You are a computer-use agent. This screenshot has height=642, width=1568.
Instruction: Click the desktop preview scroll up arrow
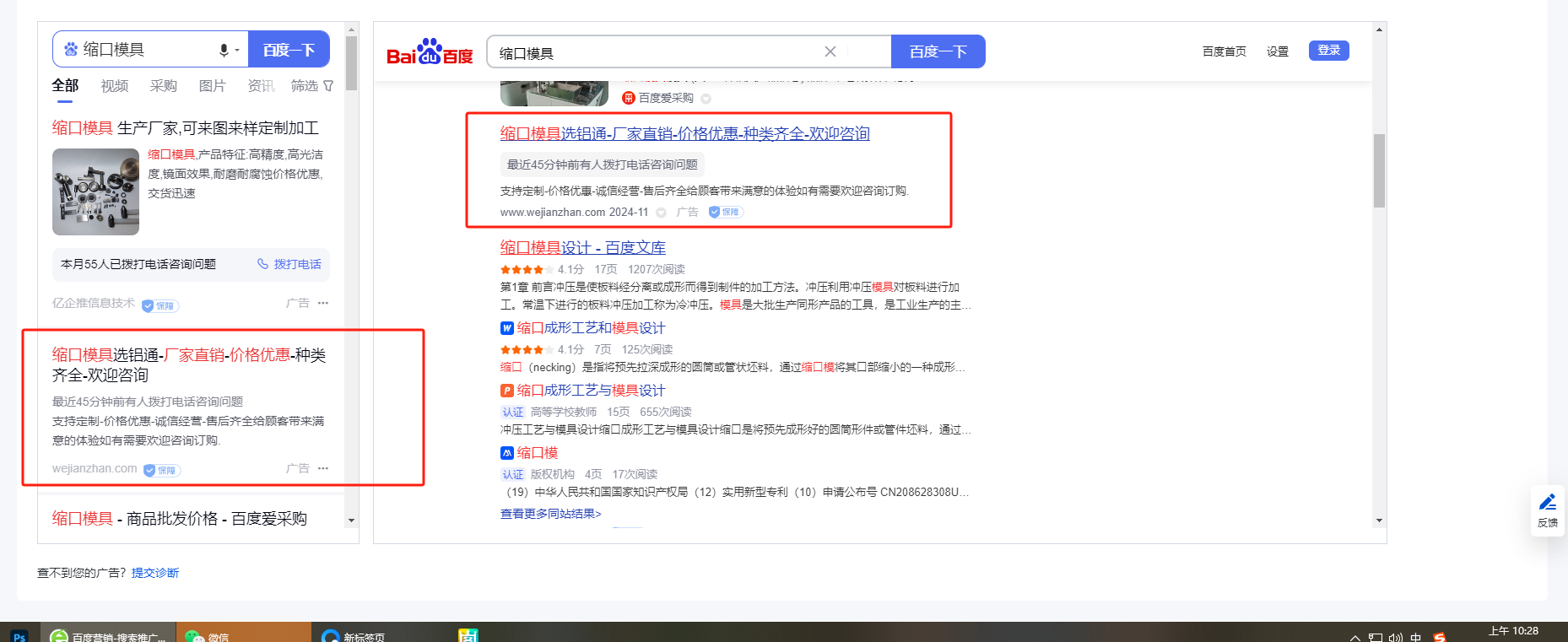tap(1379, 30)
